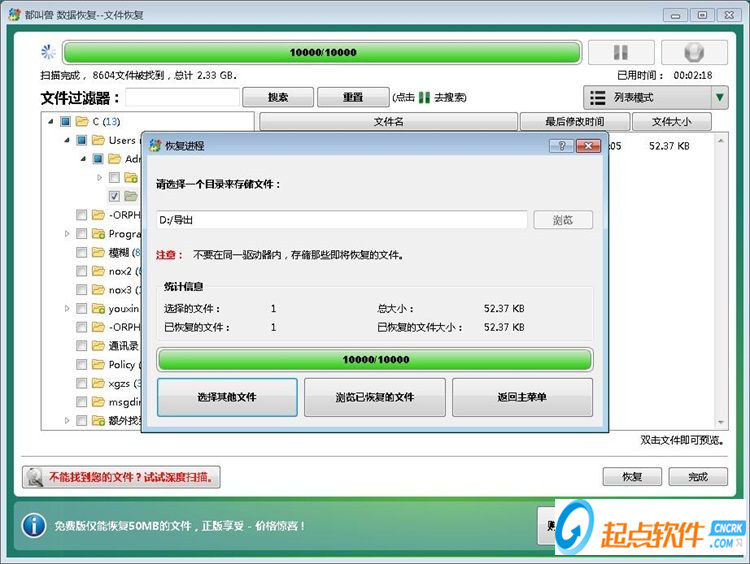Toggle the youxin folder checkbox
Viewport: 750px width, 564px height.
pyautogui.click(x=82, y=309)
